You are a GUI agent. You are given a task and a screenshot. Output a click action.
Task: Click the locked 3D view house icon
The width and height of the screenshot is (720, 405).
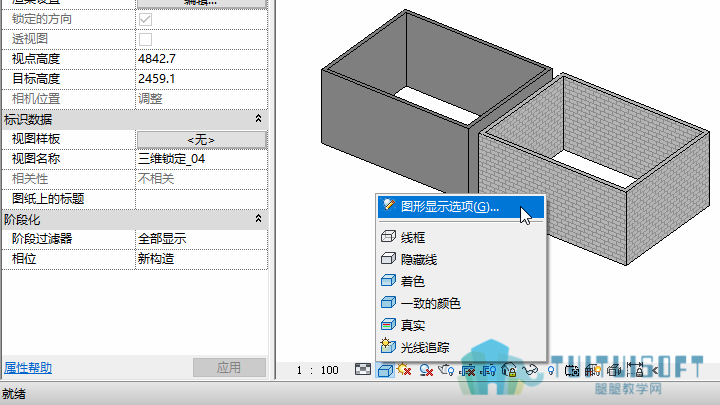509,370
